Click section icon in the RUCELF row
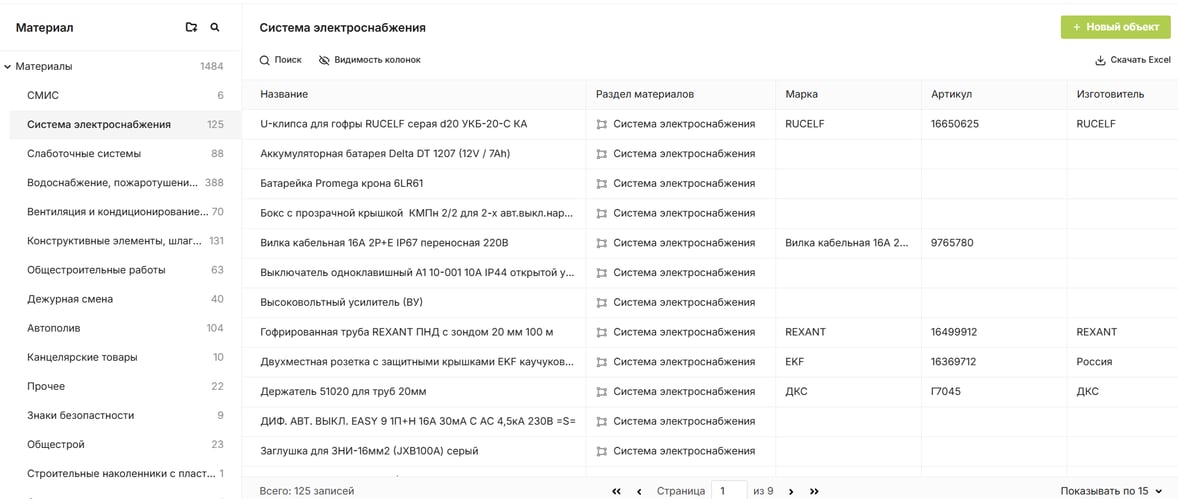 601,124
